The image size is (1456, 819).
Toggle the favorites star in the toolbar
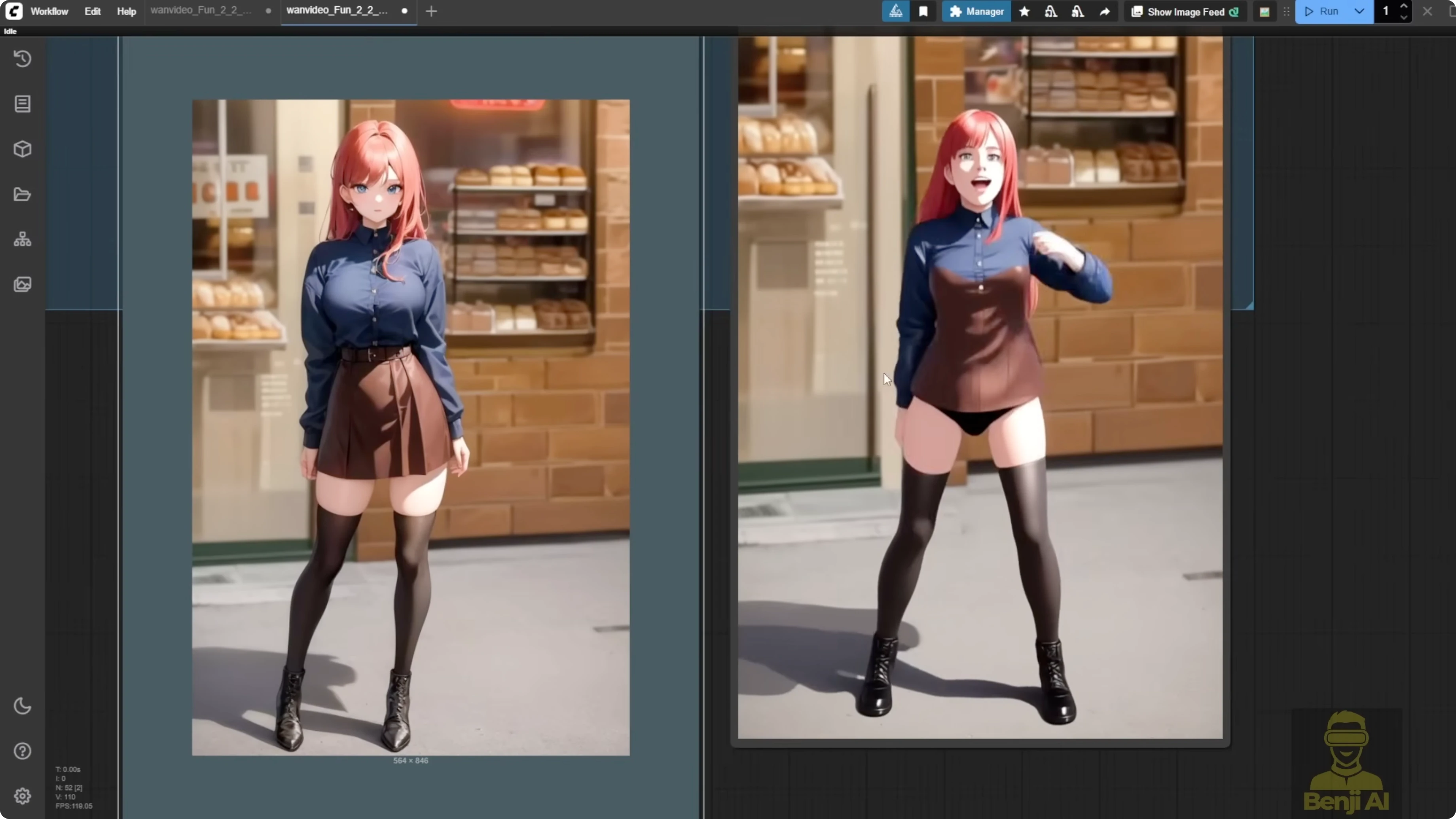tap(1024, 11)
